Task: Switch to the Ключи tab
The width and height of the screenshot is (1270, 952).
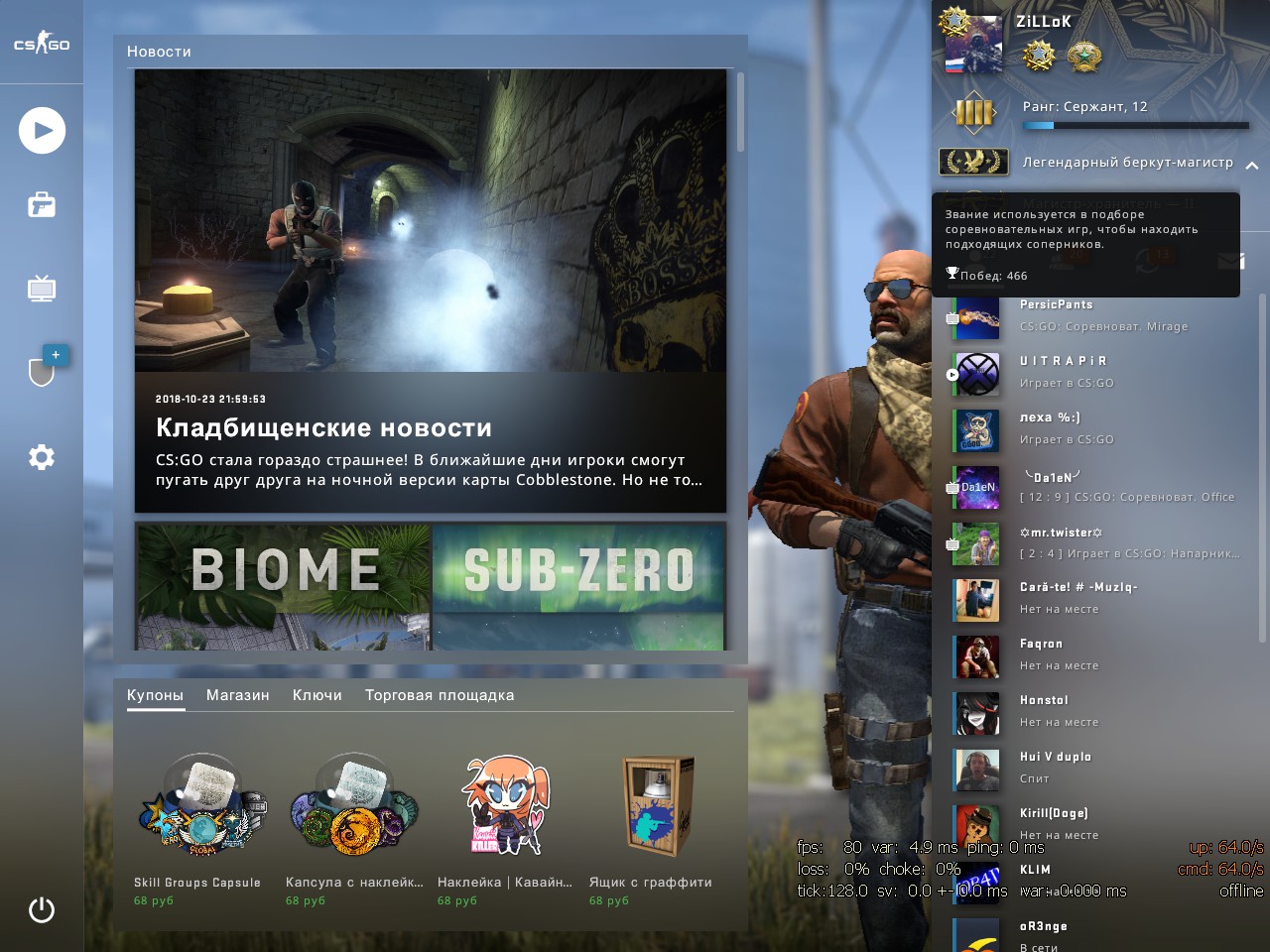Action: (317, 695)
